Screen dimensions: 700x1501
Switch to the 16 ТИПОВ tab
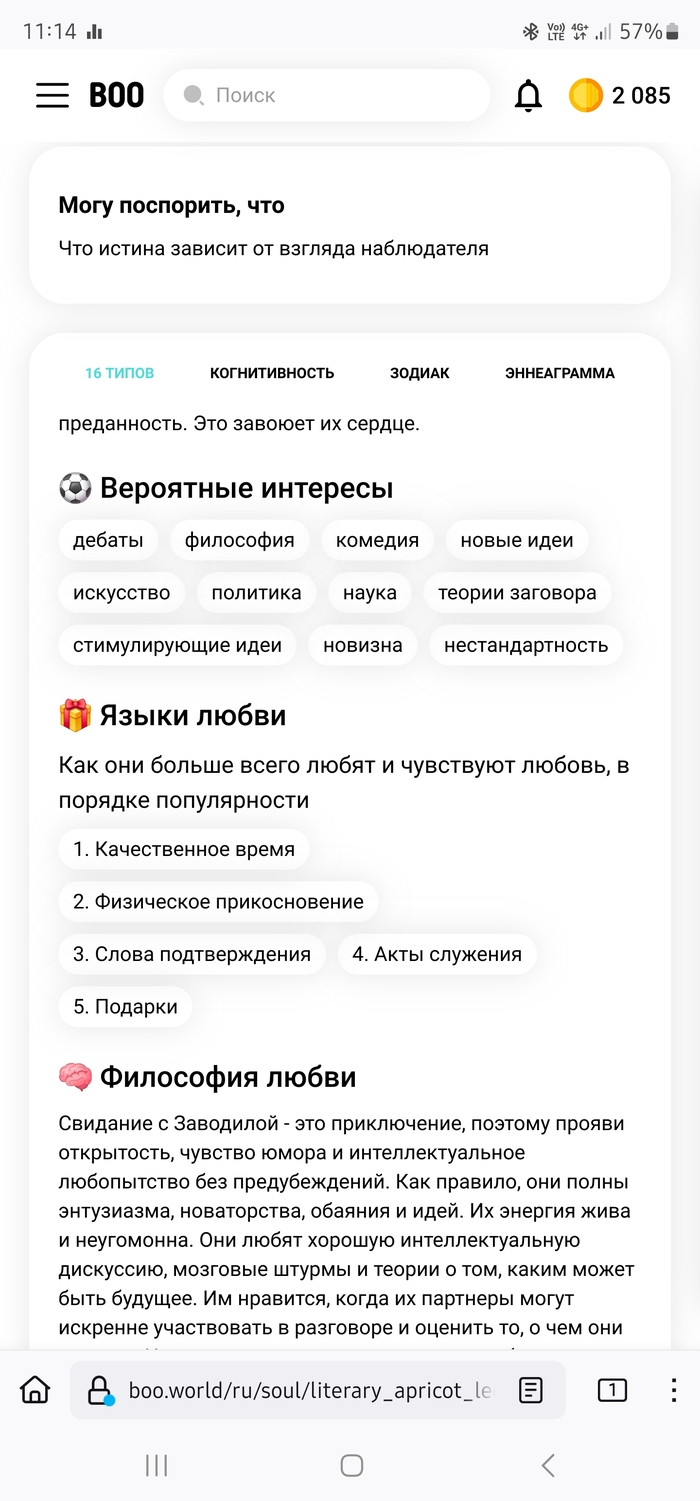pos(119,373)
